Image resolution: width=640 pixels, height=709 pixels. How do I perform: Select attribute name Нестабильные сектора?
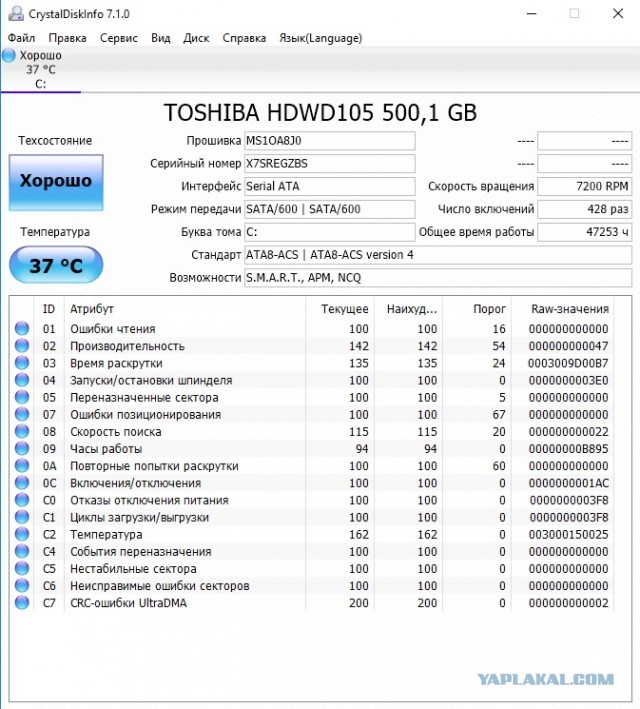(133, 569)
